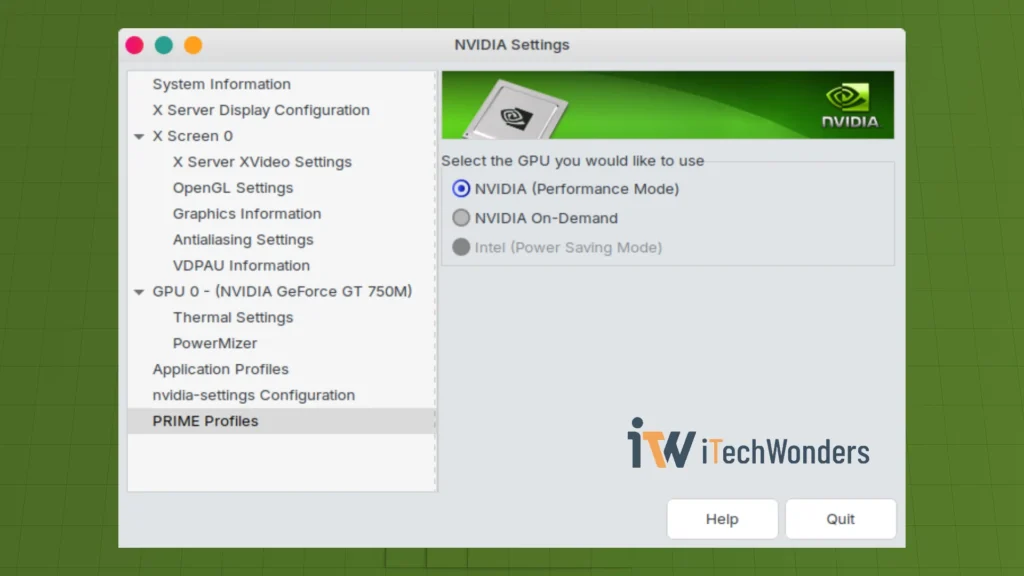Image resolution: width=1024 pixels, height=576 pixels.
Task: Open X Server Display Configuration
Action: (x=260, y=110)
